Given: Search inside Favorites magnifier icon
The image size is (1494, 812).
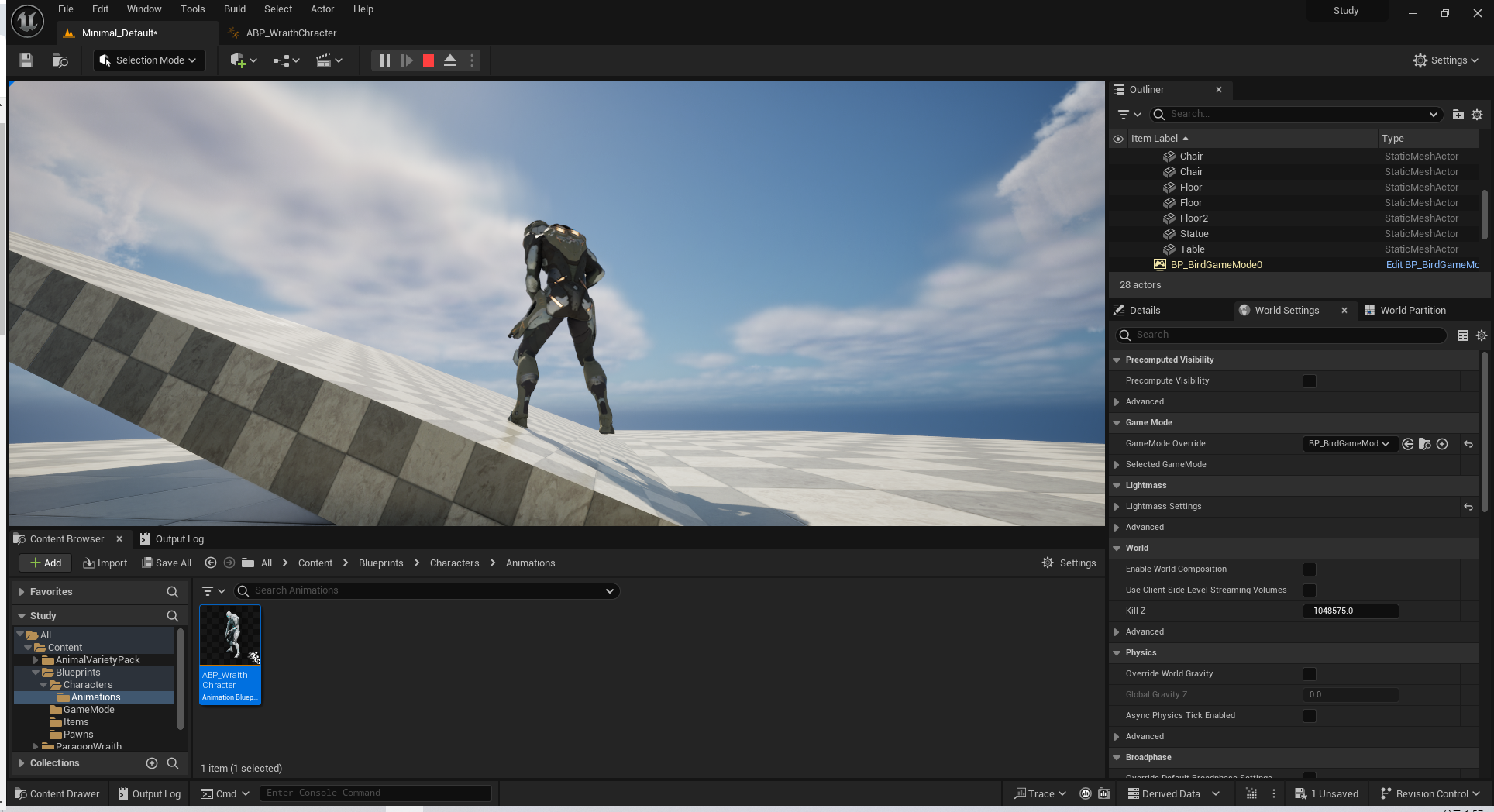Looking at the screenshot, I should [x=173, y=592].
